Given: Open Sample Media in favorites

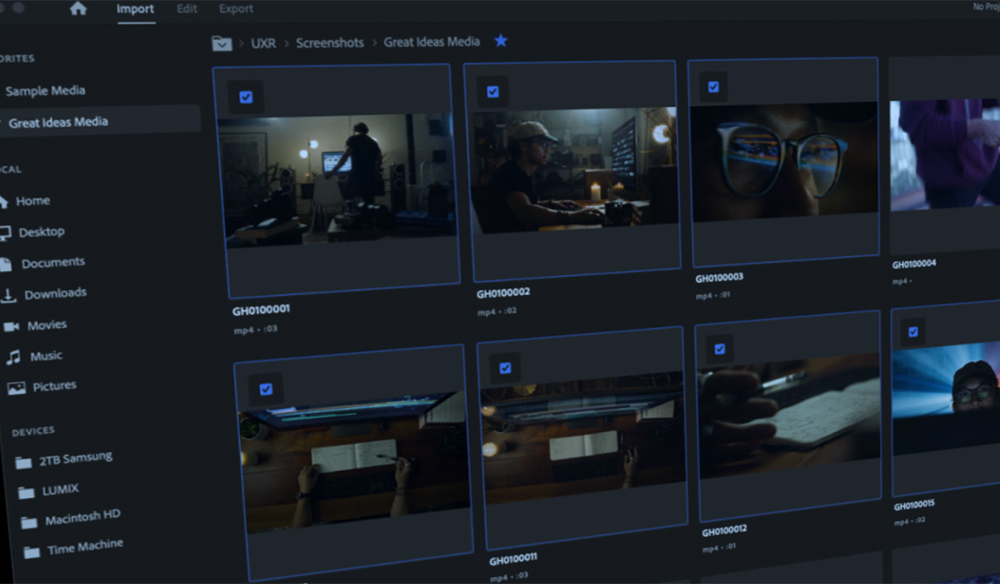Looking at the screenshot, I should point(45,91).
